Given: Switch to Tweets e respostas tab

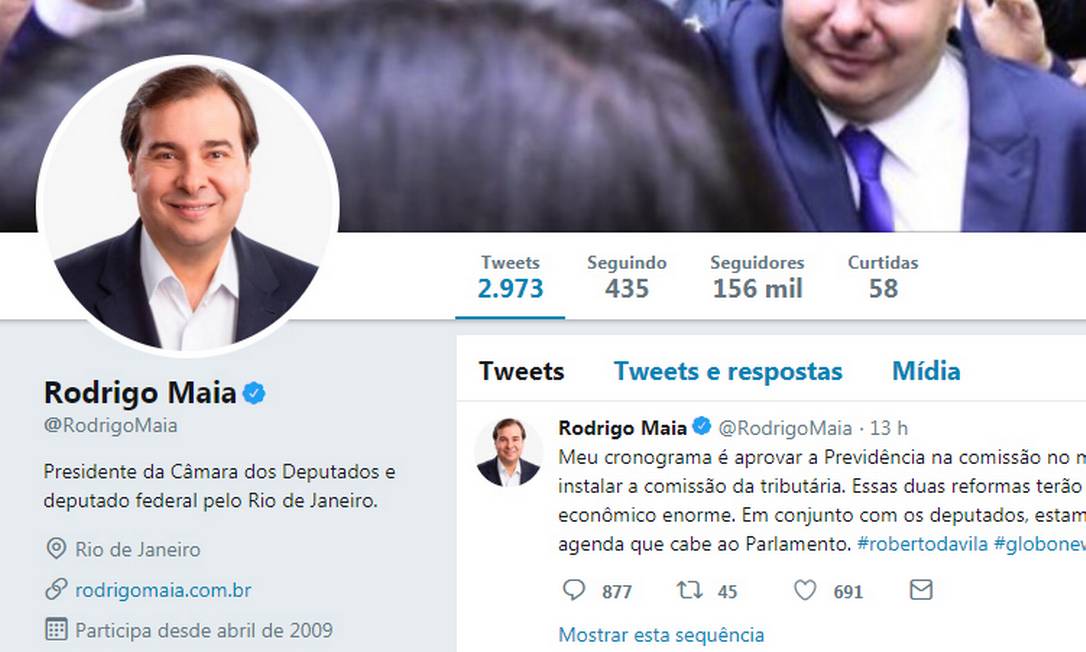Looking at the screenshot, I should 728,372.
